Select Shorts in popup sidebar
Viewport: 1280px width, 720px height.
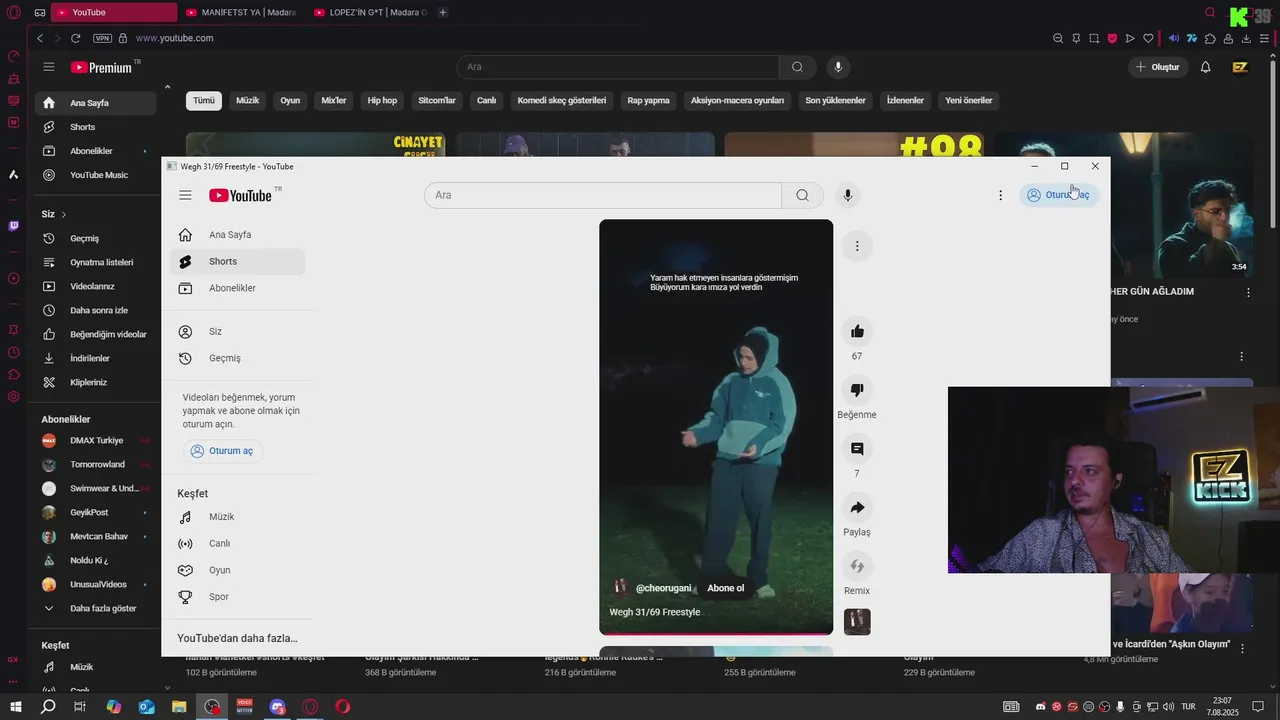[x=237, y=262]
